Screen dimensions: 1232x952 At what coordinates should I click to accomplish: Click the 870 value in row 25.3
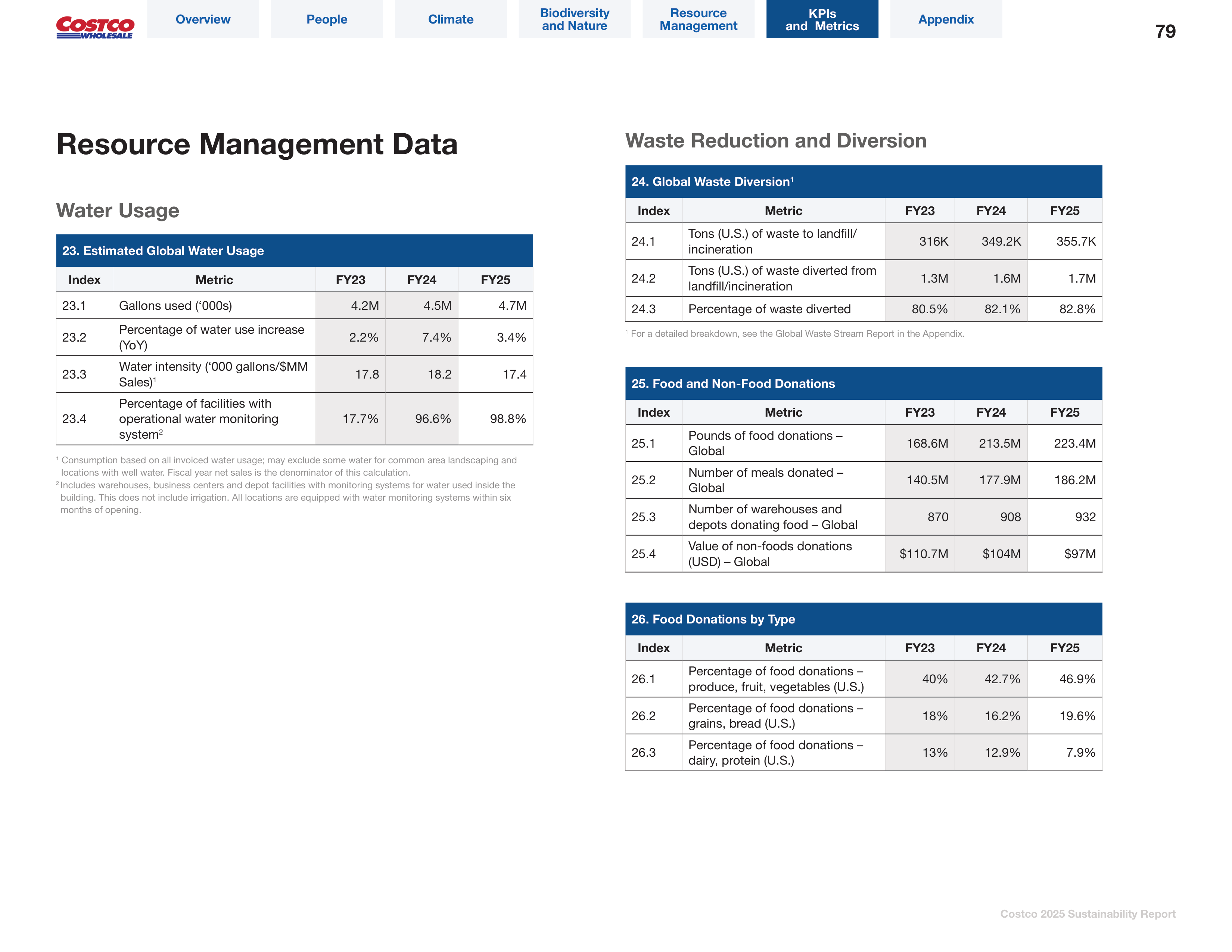pos(937,517)
